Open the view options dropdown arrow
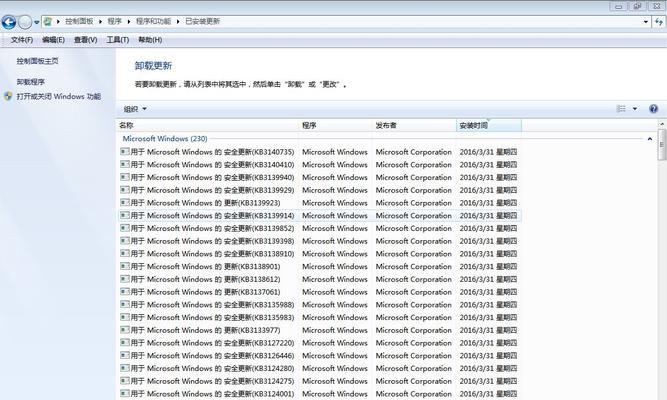This screenshot has width=667, height=400. (635, 109)
